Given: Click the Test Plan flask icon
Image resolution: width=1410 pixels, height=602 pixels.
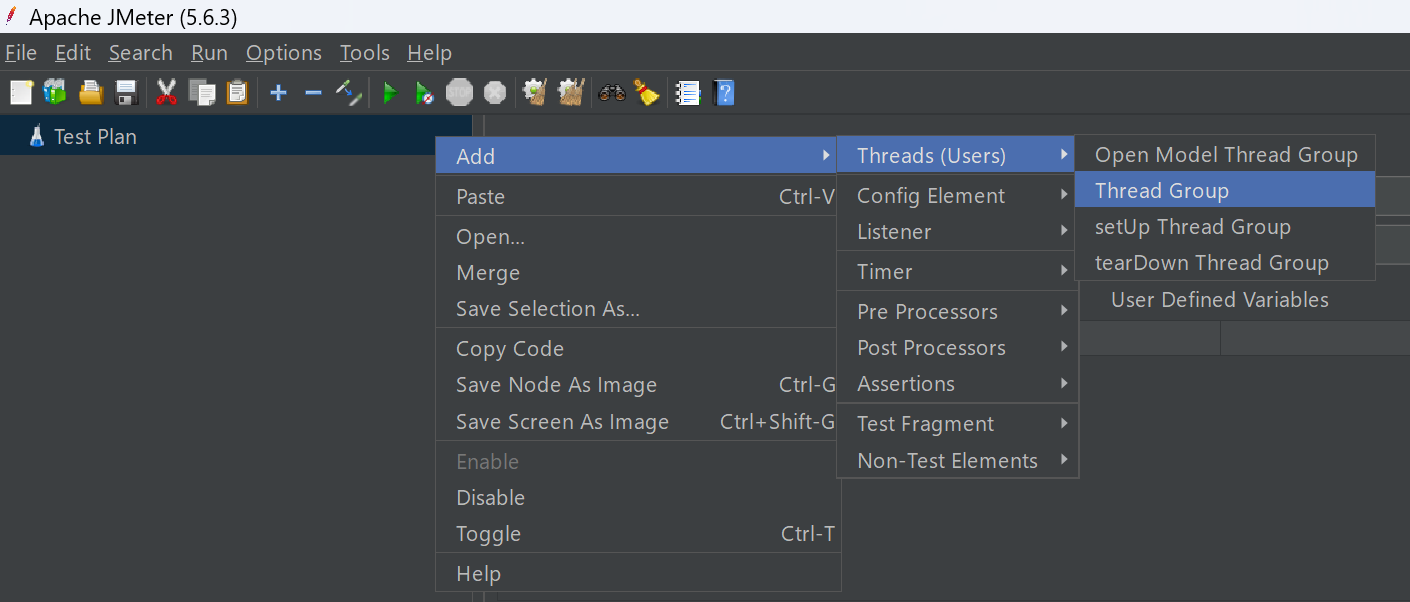Looking at the screenshot, I should [37, 136].
